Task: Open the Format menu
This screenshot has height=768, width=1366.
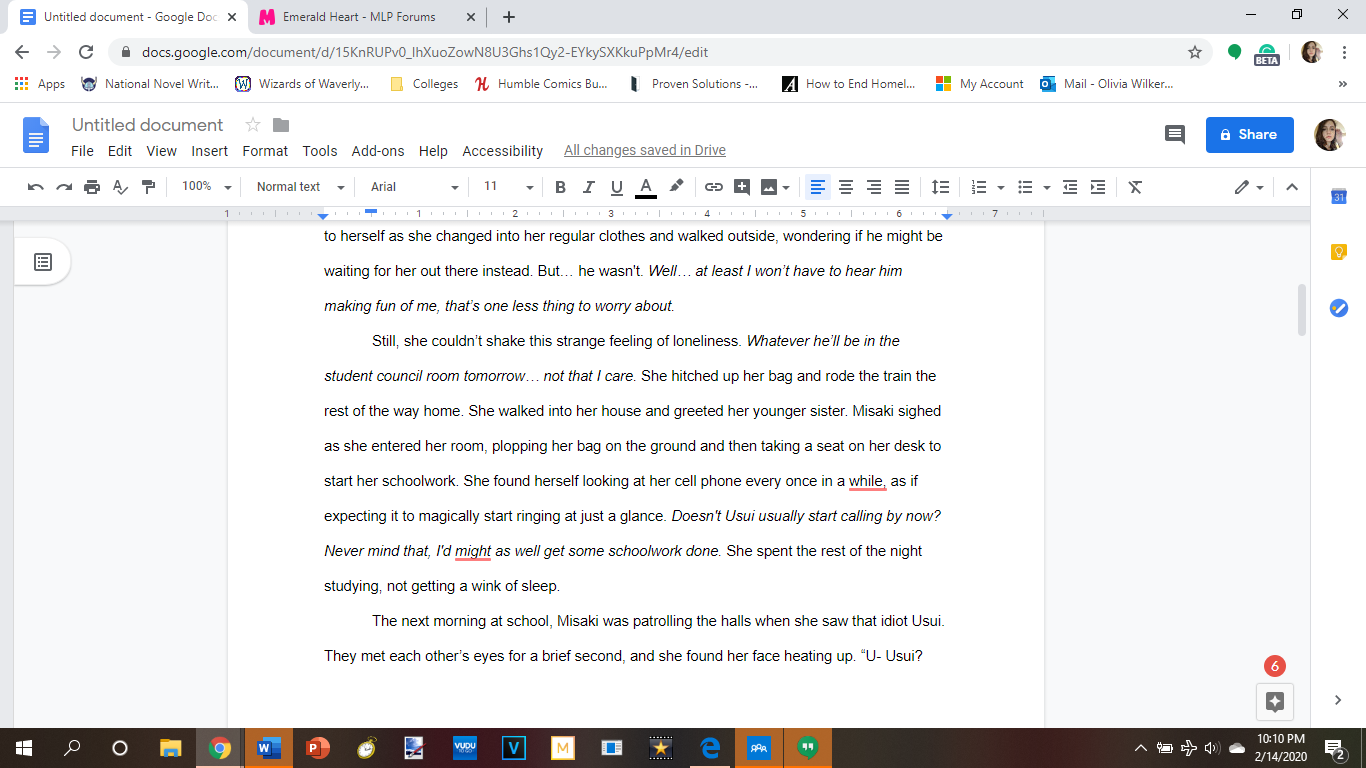Action: (265, 151)
